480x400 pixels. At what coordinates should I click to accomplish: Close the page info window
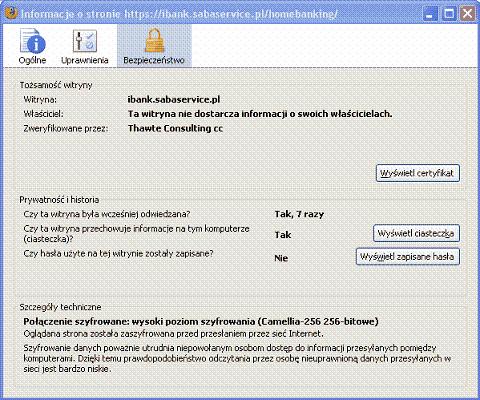point(467,14)
